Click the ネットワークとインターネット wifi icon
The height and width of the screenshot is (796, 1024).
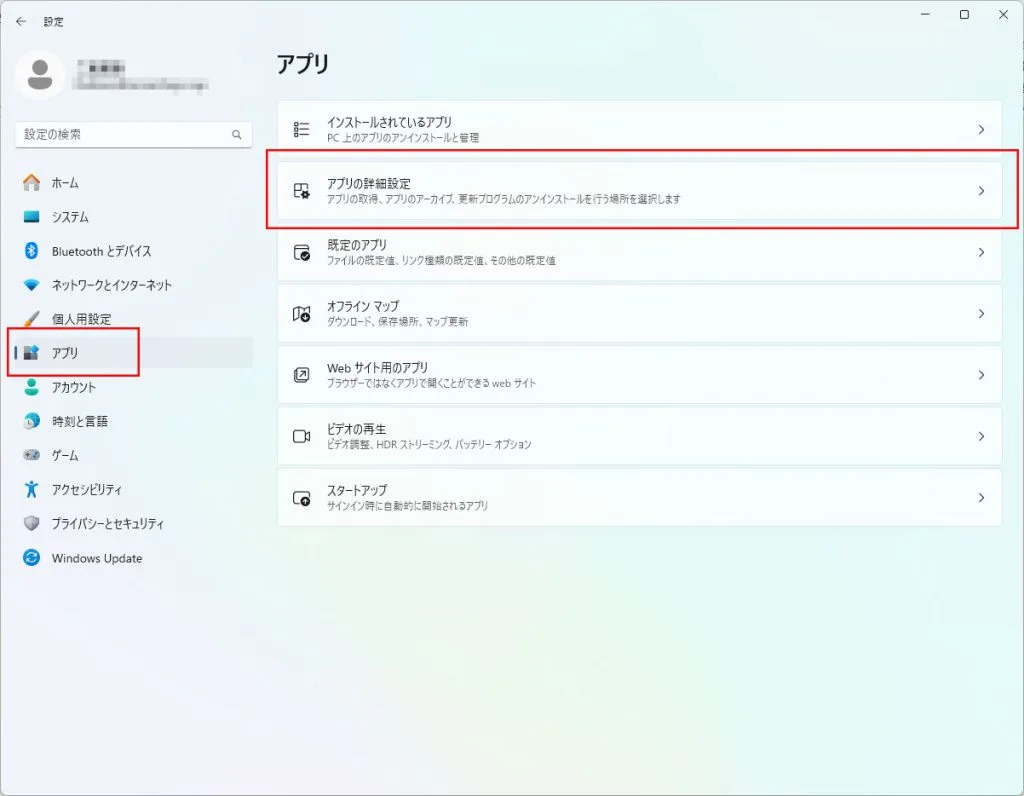(31, 285)
